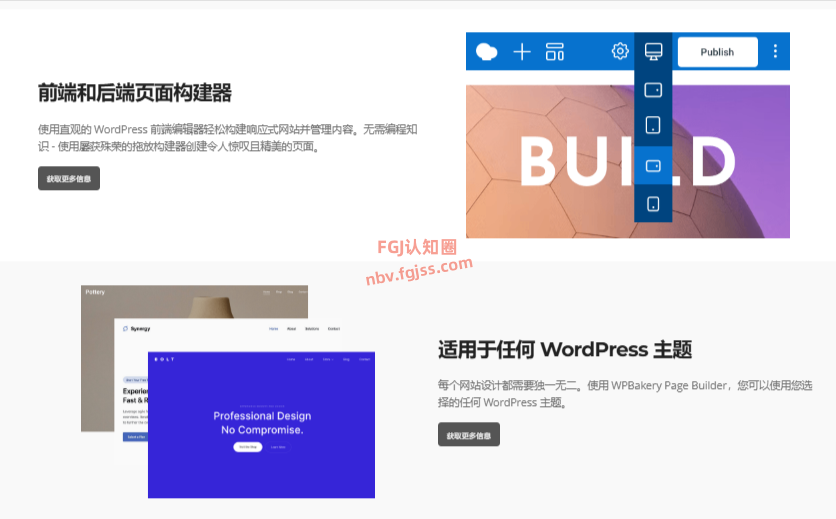Click the WPBakery cloud logo icon
Screen dimensions: 836x519
pos(486,52)
